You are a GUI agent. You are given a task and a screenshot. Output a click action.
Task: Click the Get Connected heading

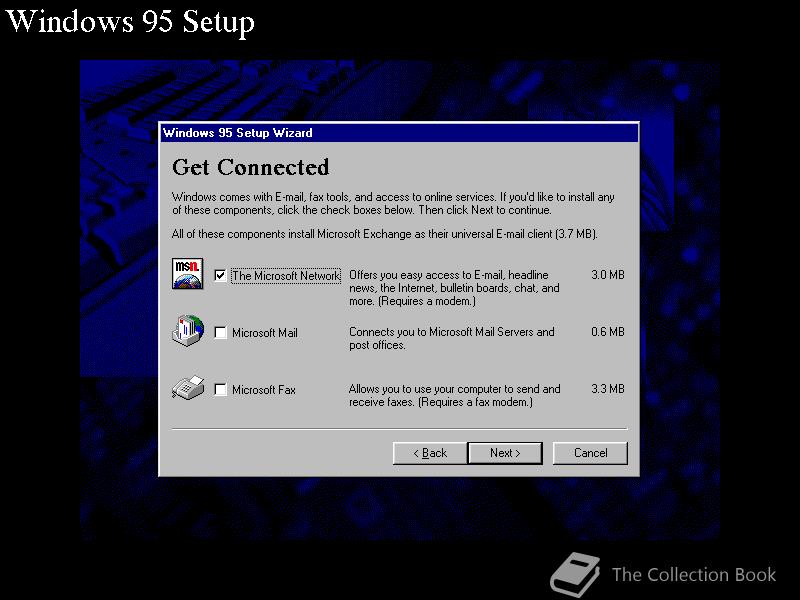click(251, 168)
